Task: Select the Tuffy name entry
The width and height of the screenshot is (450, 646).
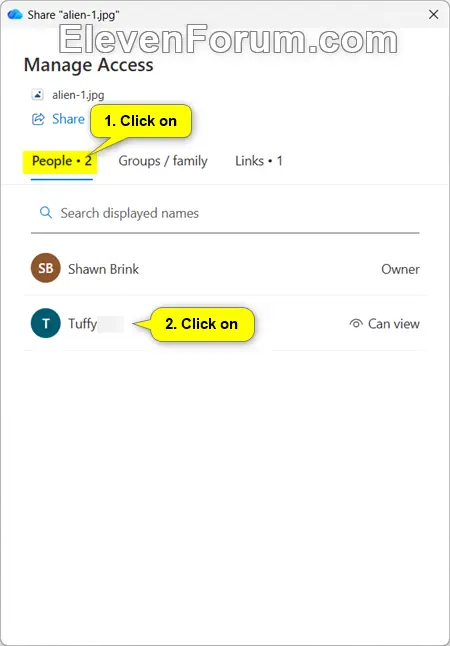Action: point(82,324)
